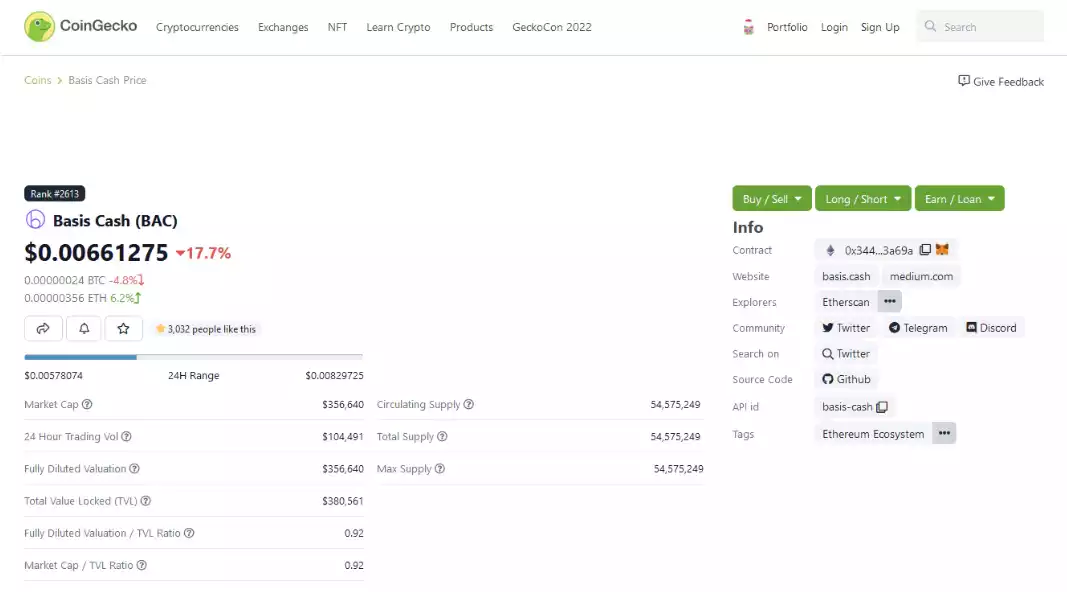This screenshot has height=592, width=1067.
Task: Expand the Earn / Loan dropdown
Action: pos(959,199)
